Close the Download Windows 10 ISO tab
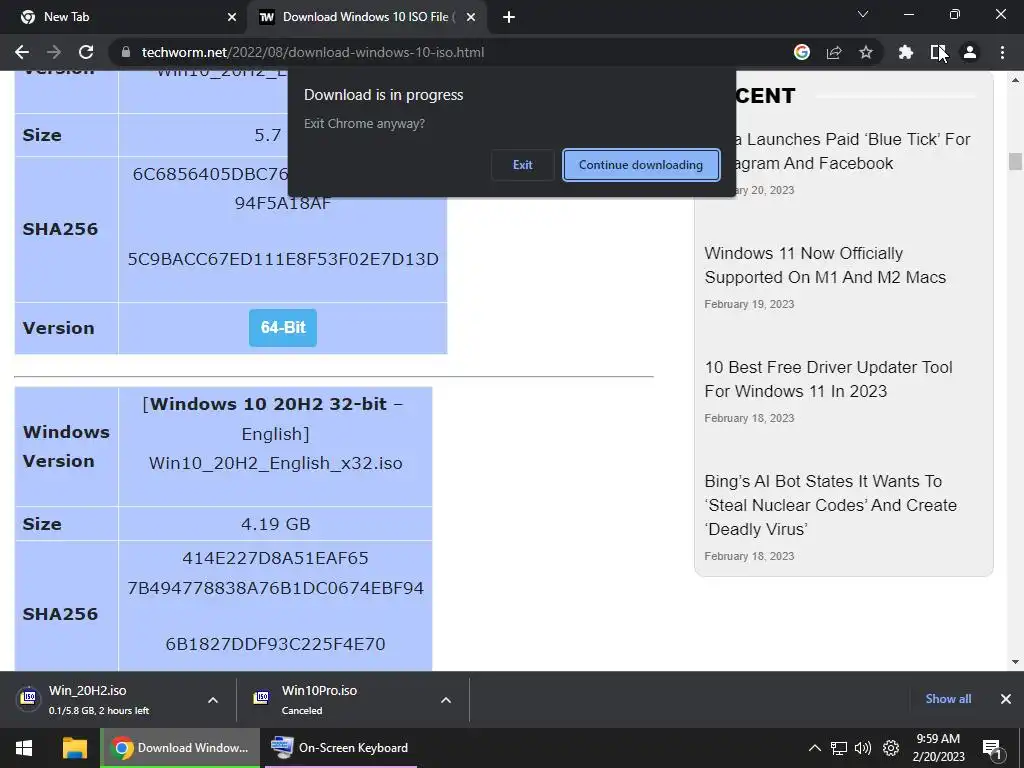 click(471, 17)
